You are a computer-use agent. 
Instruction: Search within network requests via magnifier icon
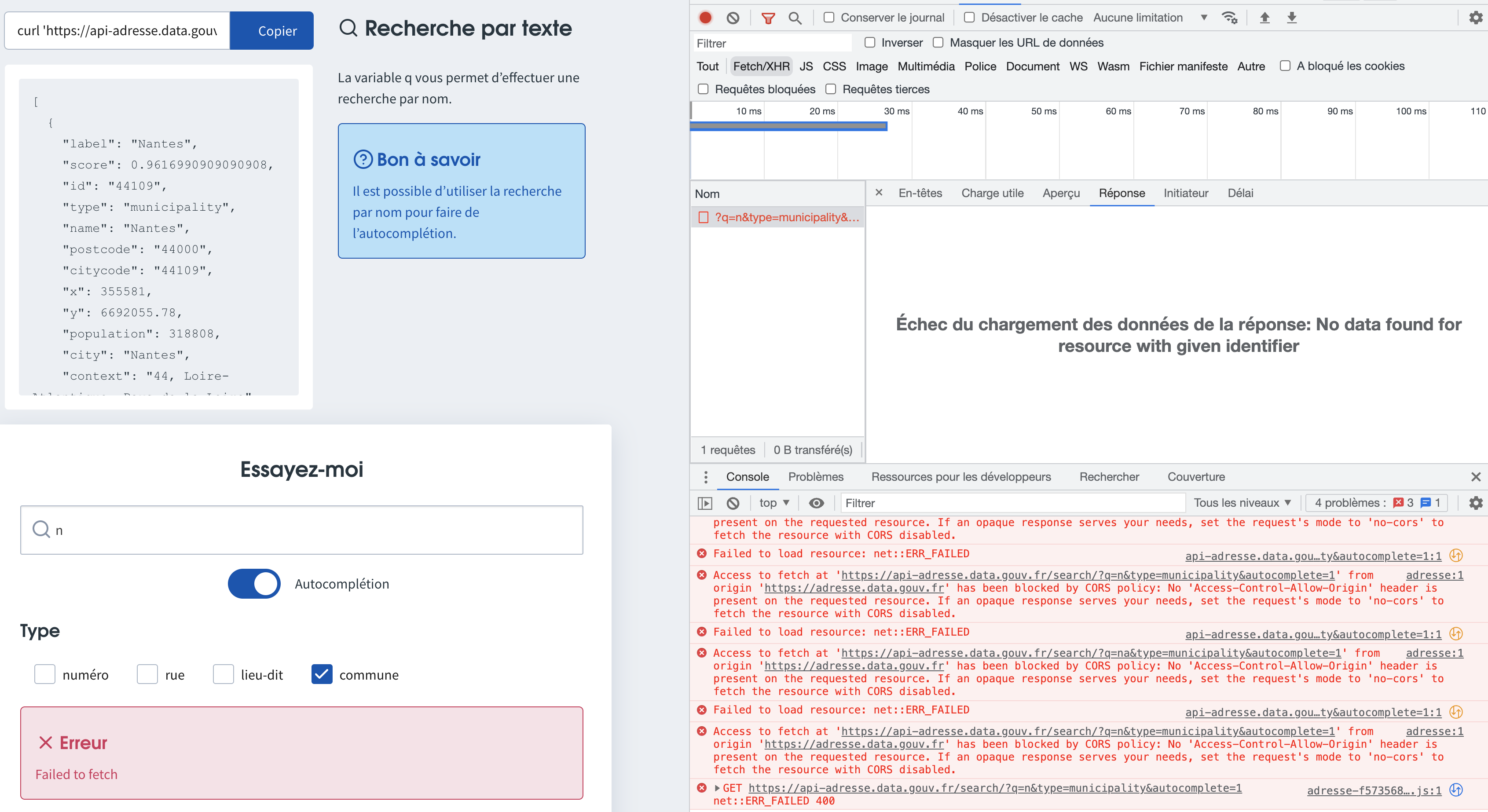click(795, 17)
